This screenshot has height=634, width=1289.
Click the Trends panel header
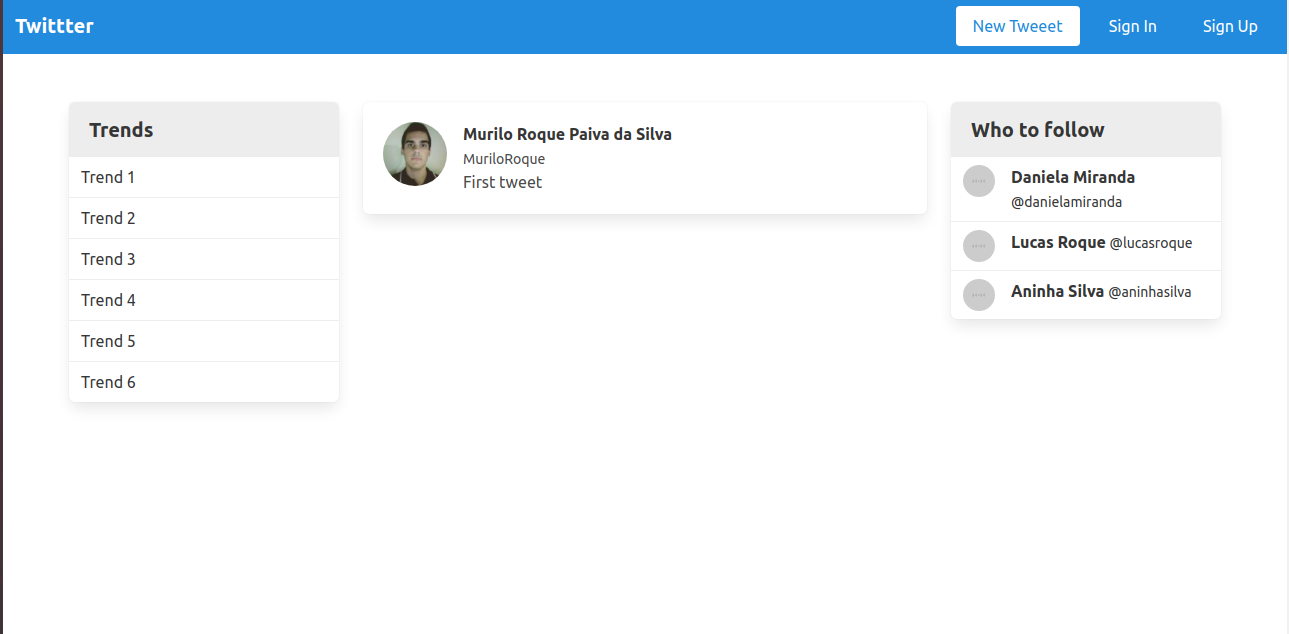(x=204, y=130)
